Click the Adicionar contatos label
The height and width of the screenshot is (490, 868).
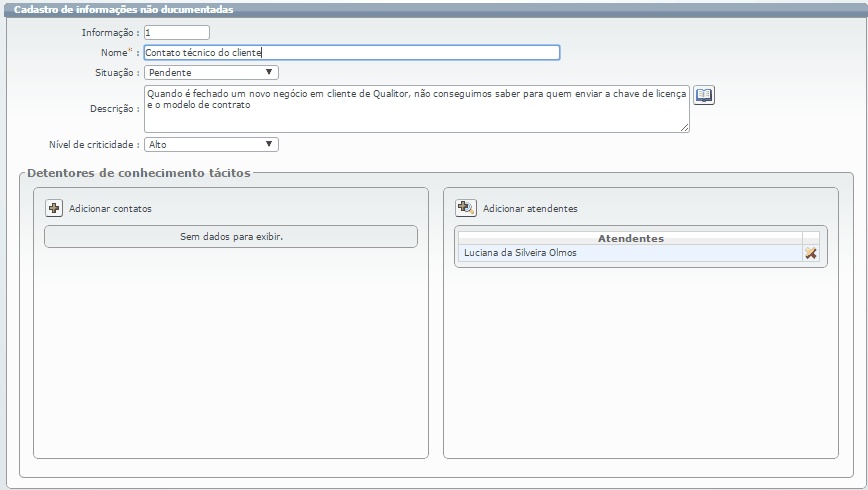coord(110,209)
